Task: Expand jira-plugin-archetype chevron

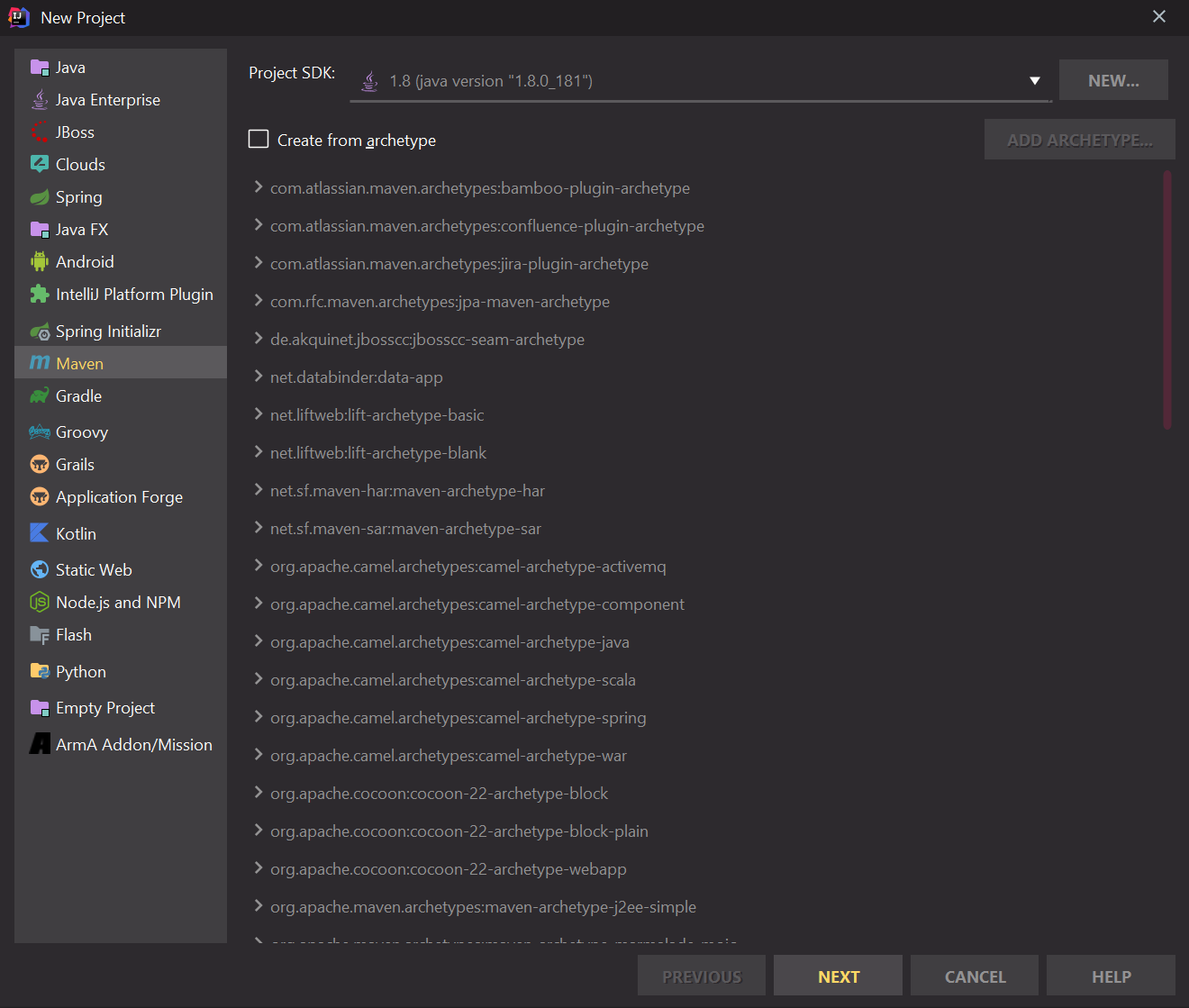Action: [x=259, y=263]
